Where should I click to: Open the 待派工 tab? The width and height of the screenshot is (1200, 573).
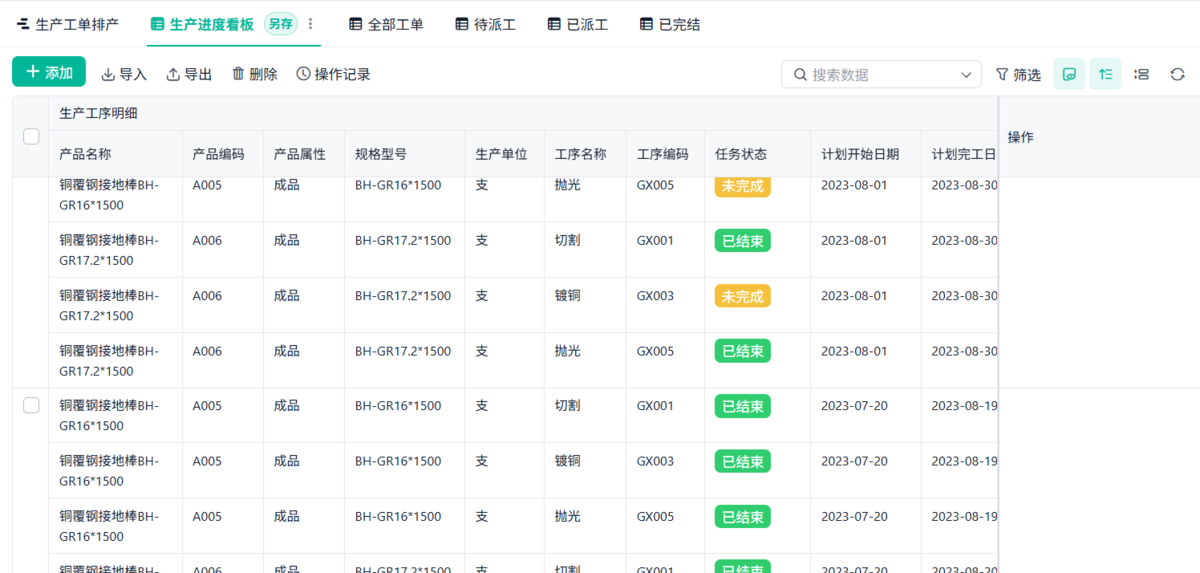[x=485, y=24]
